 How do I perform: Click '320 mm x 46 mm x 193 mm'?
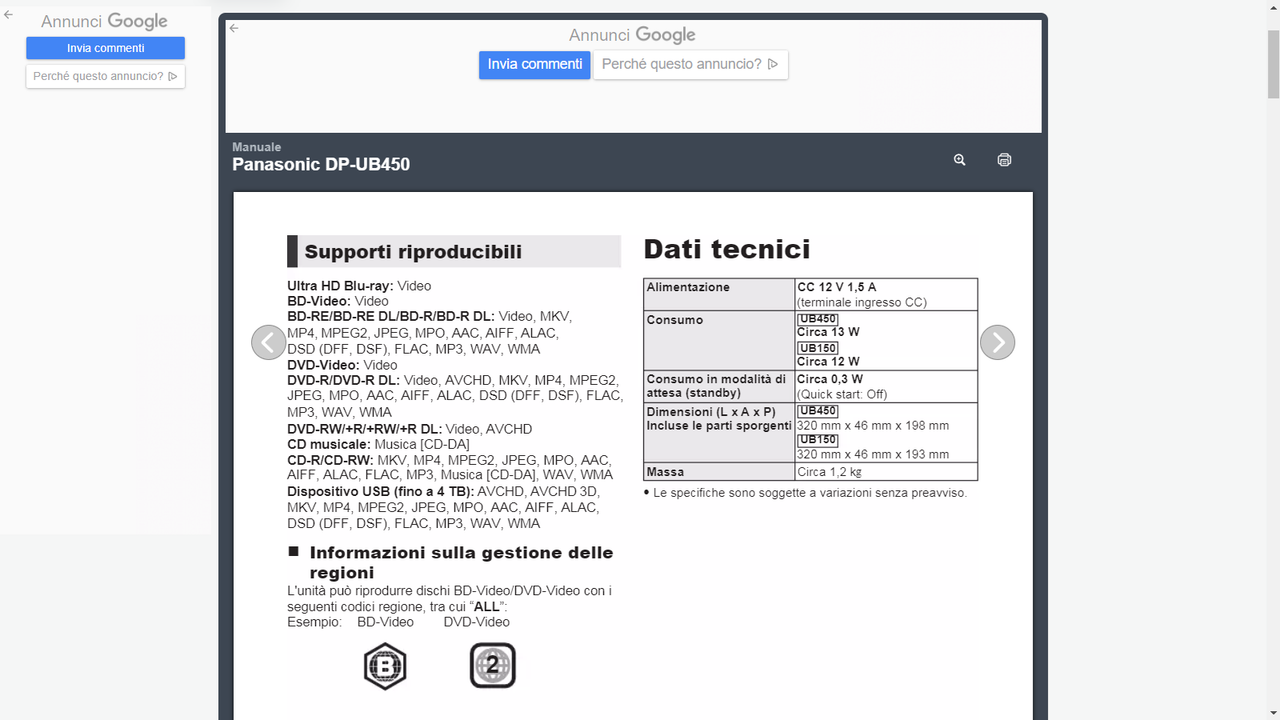[873, 455]
